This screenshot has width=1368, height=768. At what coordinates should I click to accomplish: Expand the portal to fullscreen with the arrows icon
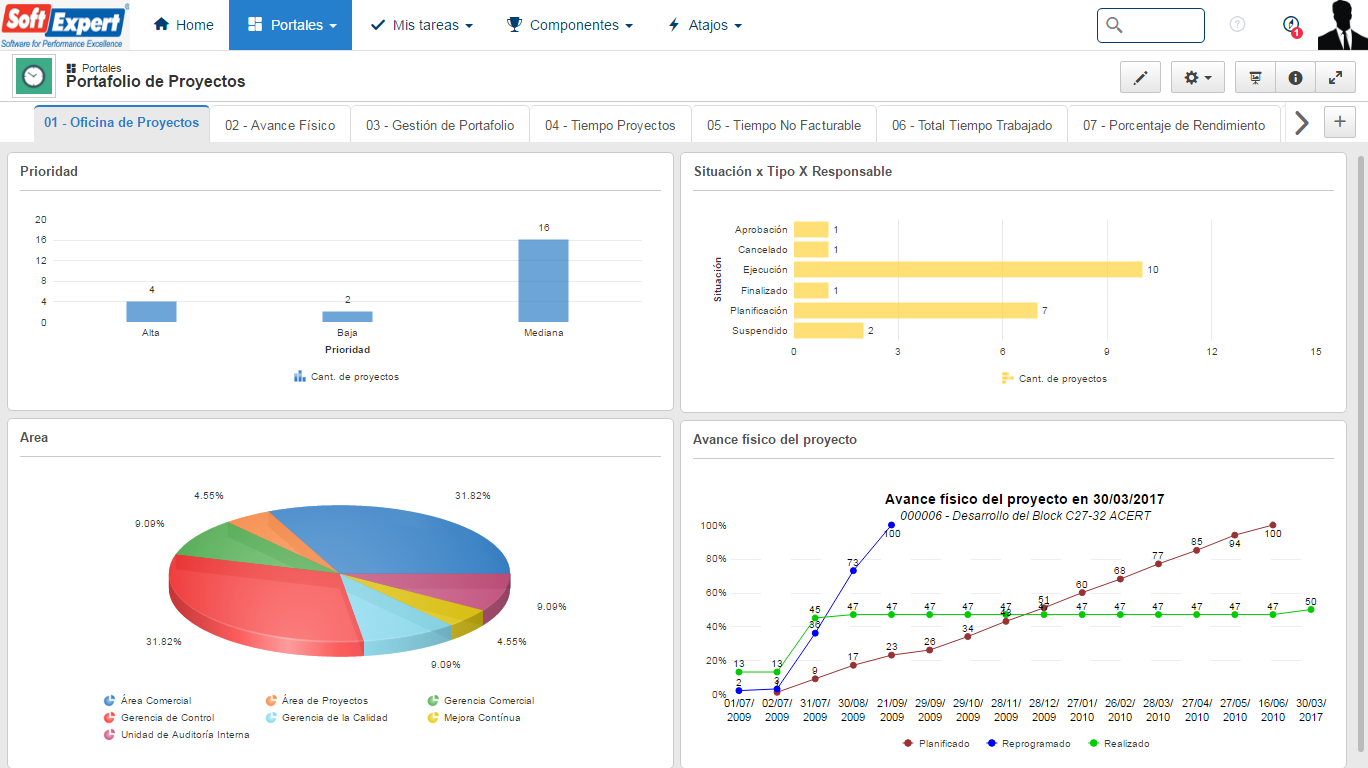[1334, 77]
